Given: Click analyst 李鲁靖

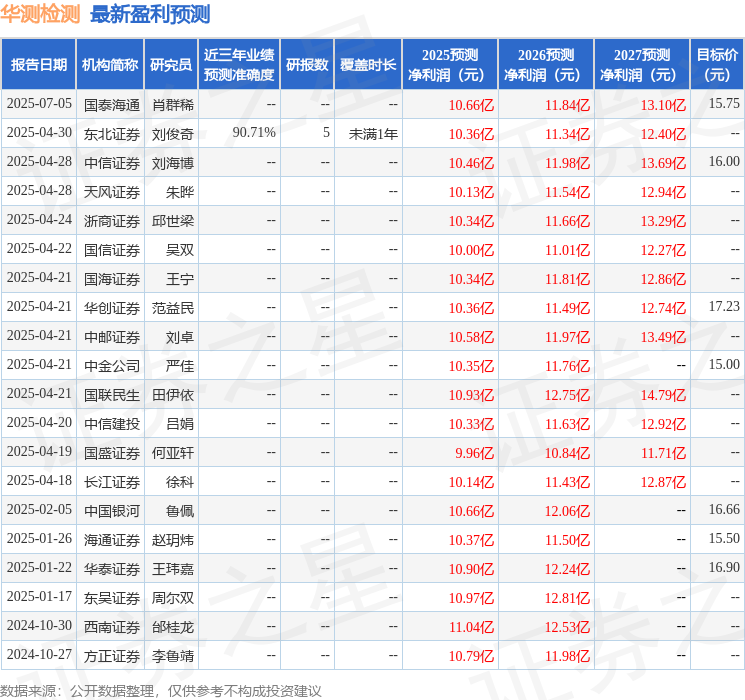Looking at the screenshot, I should [x=172, y=656].
